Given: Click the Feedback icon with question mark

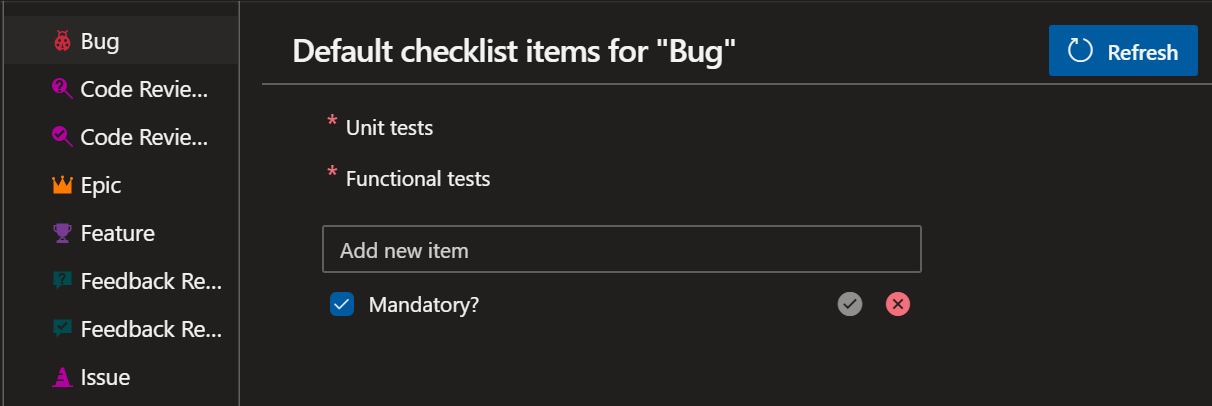Looking at the screenshot, I should pos(62,281).
